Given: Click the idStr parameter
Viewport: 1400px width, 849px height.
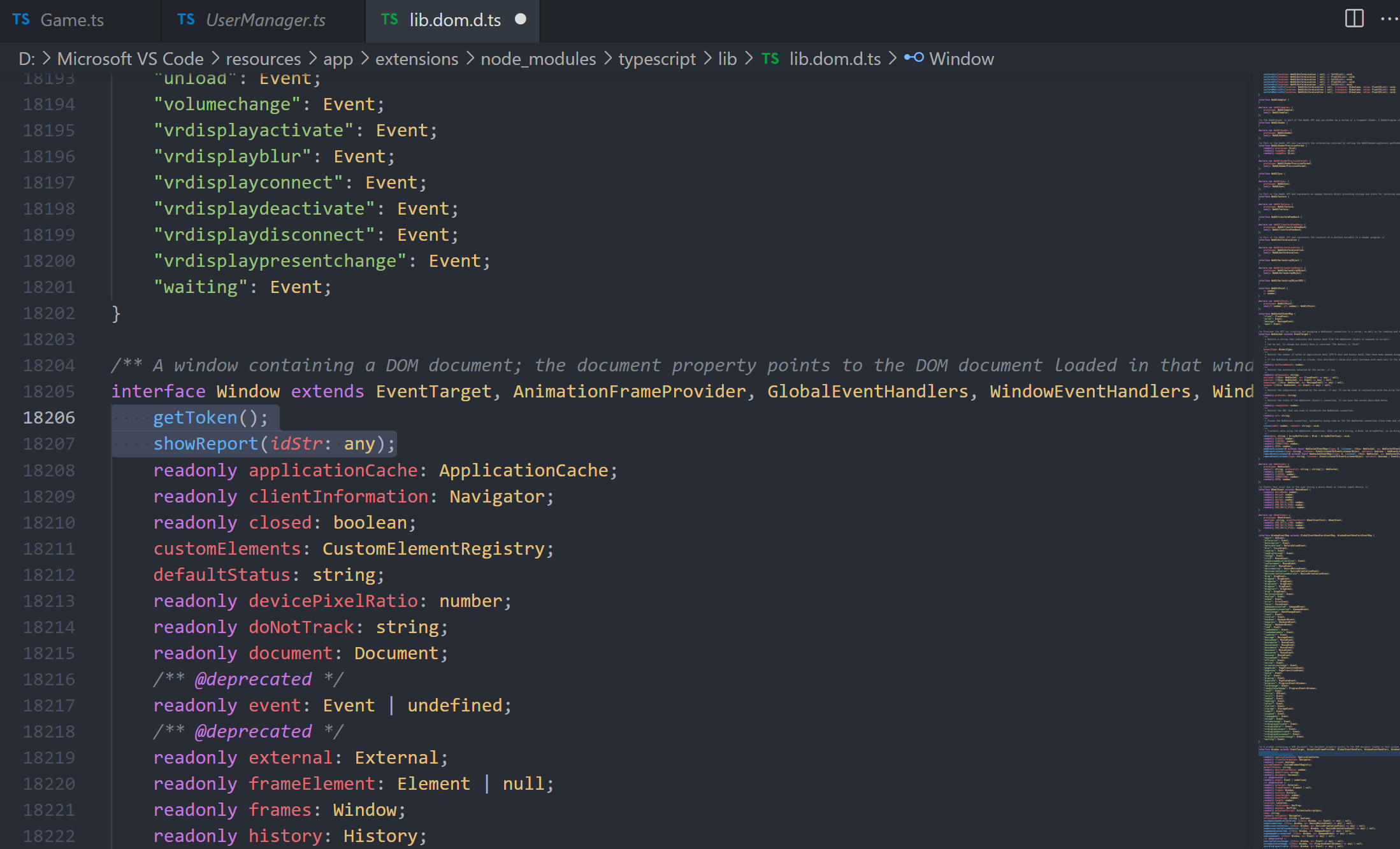Looking at the screenshot, I should (296, 444).
